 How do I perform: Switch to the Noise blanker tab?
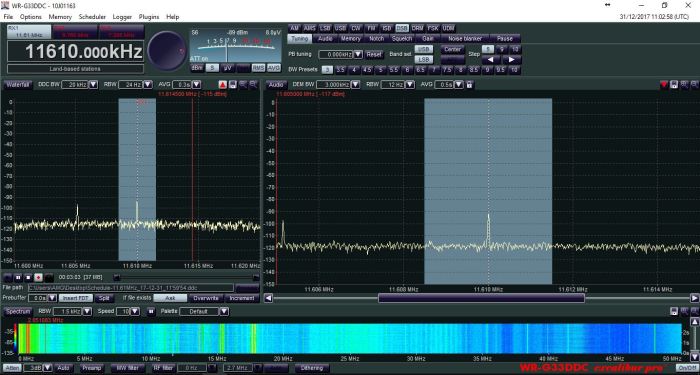point(465,39)
